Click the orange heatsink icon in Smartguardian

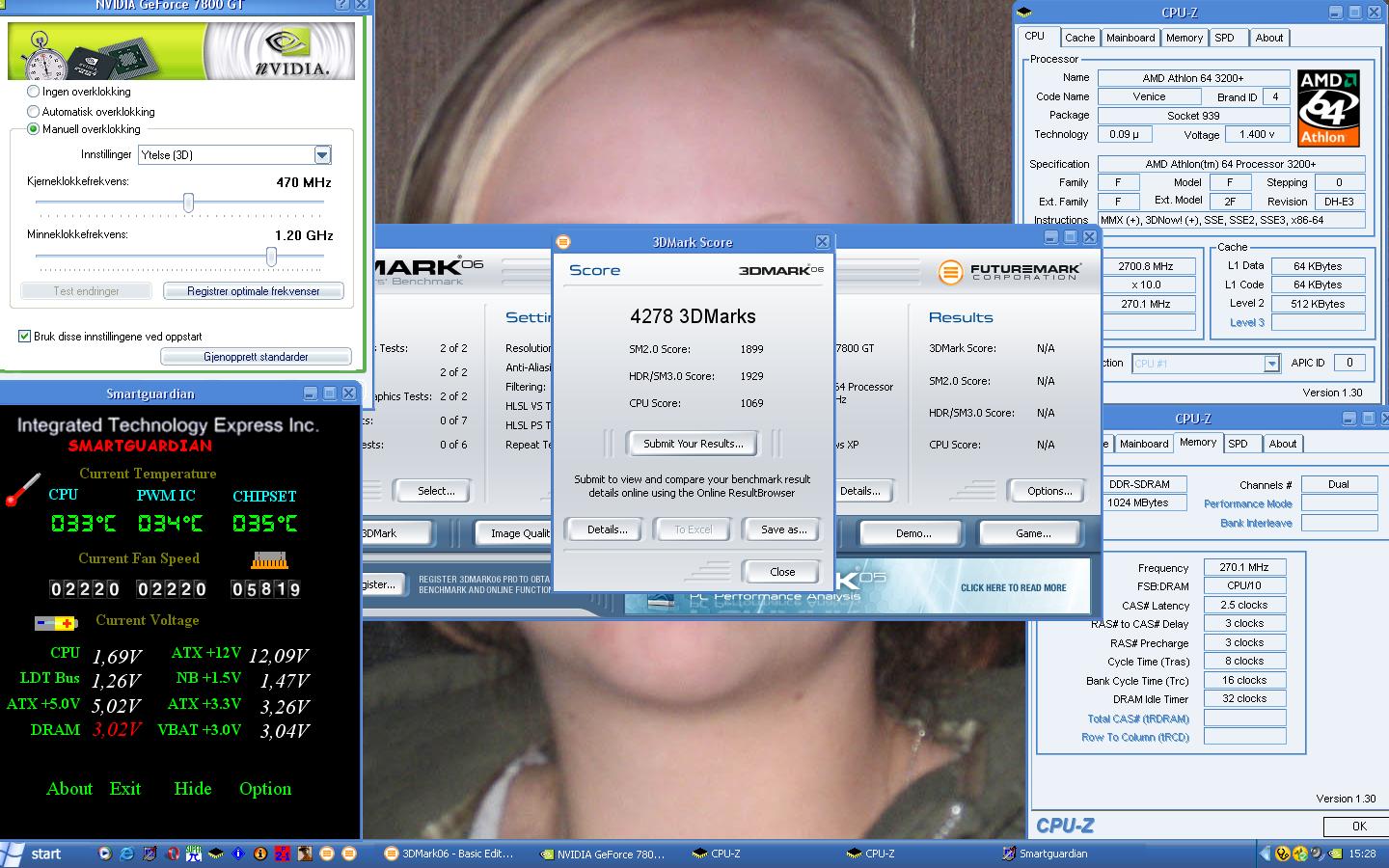[x=270, y=559]
